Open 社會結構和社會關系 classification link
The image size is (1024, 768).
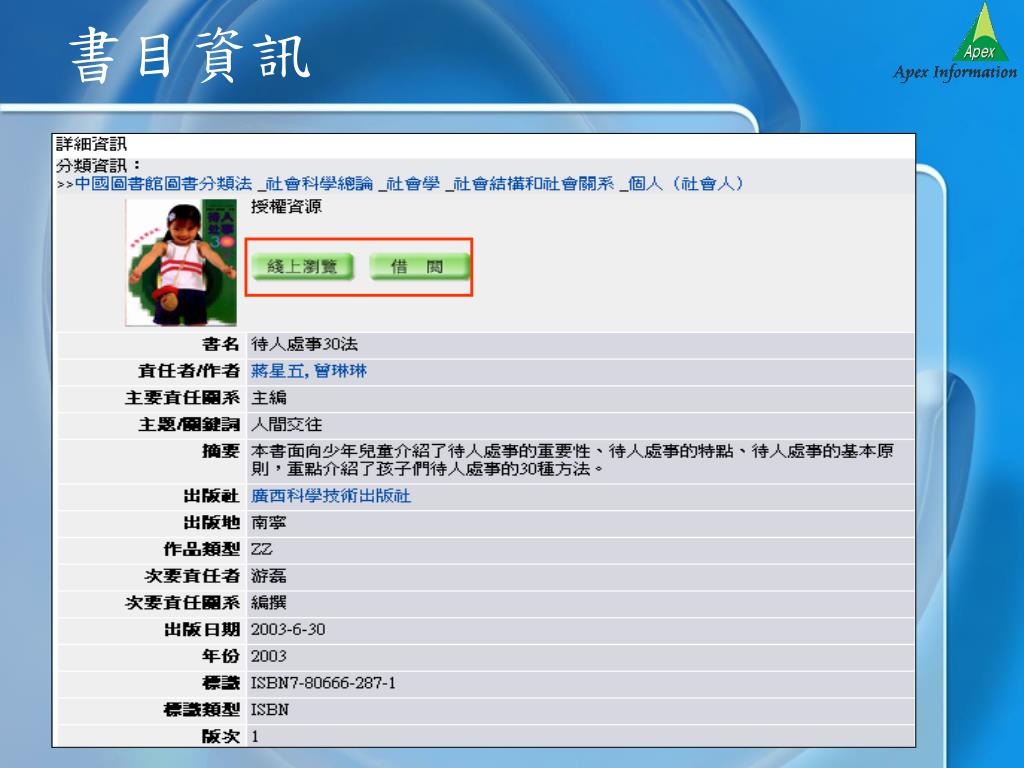coord(534,184)
